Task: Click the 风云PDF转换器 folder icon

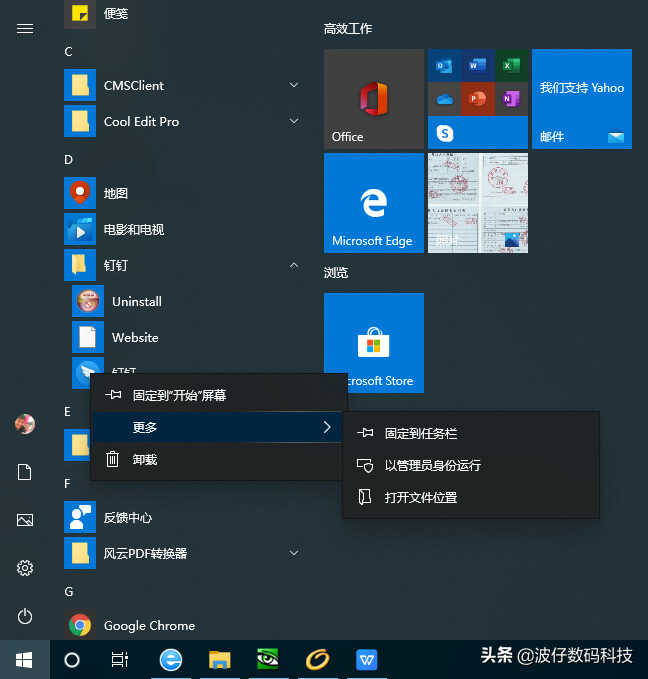Action: click(x=80, y=553)
